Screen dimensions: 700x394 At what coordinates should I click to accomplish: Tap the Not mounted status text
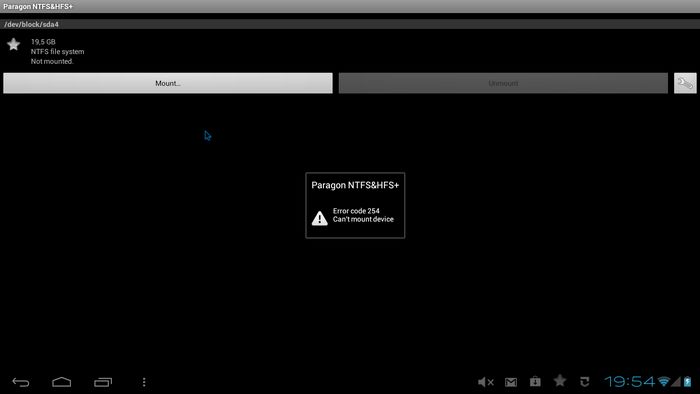[52, 62]
